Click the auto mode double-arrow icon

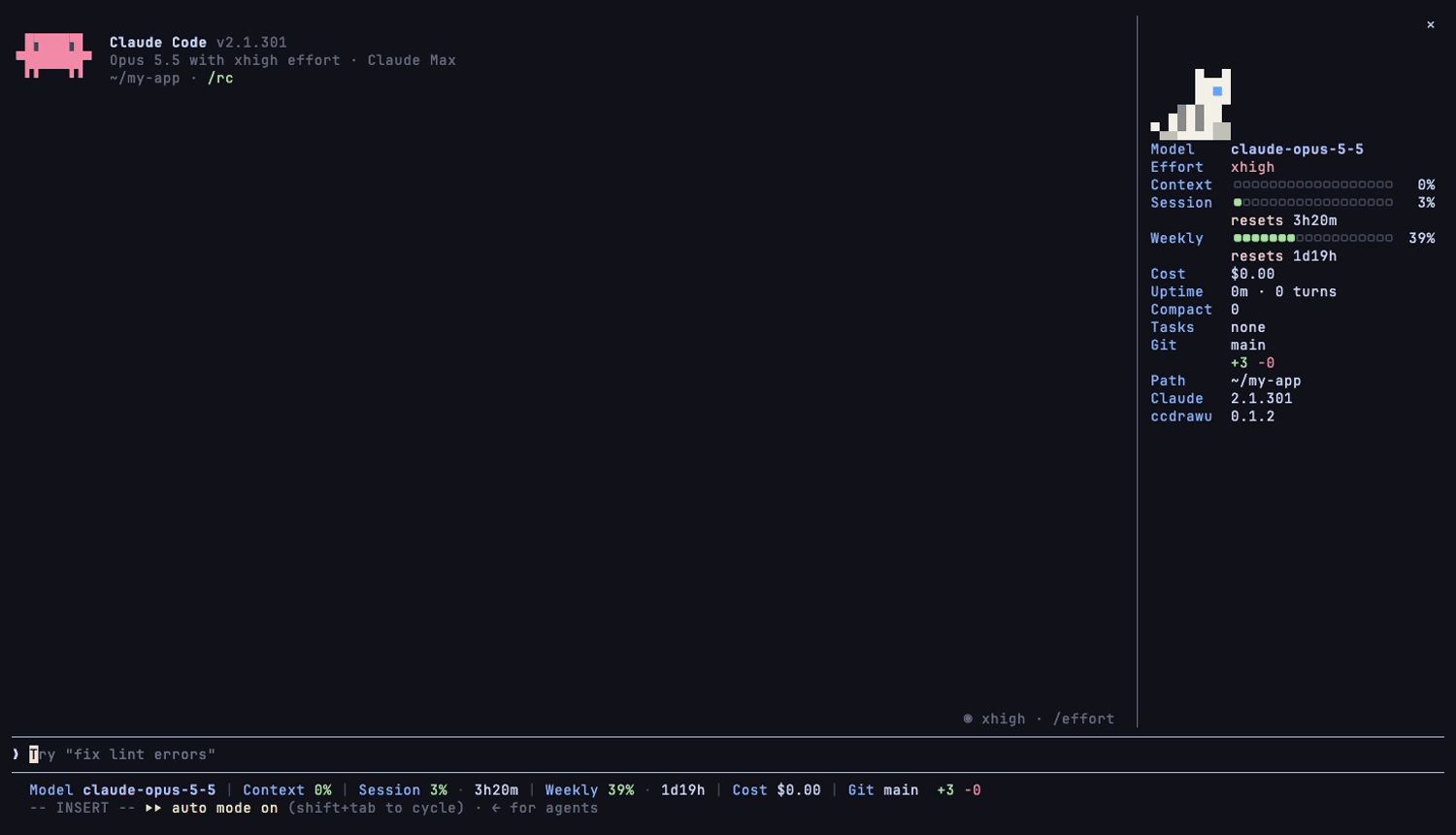pyautogui.click(x=154, y=808)
